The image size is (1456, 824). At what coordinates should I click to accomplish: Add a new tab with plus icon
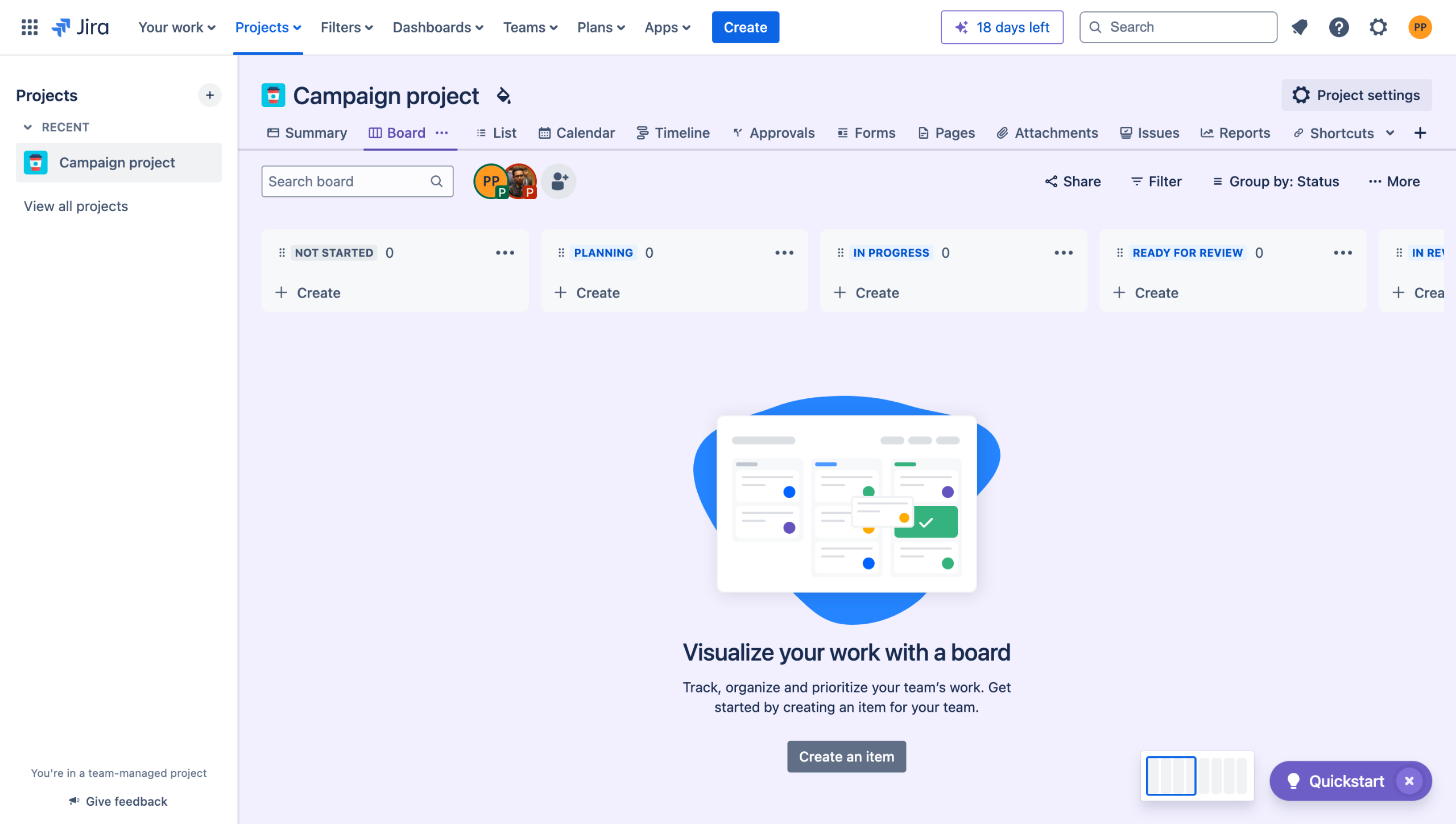(x=1420, y=133)
